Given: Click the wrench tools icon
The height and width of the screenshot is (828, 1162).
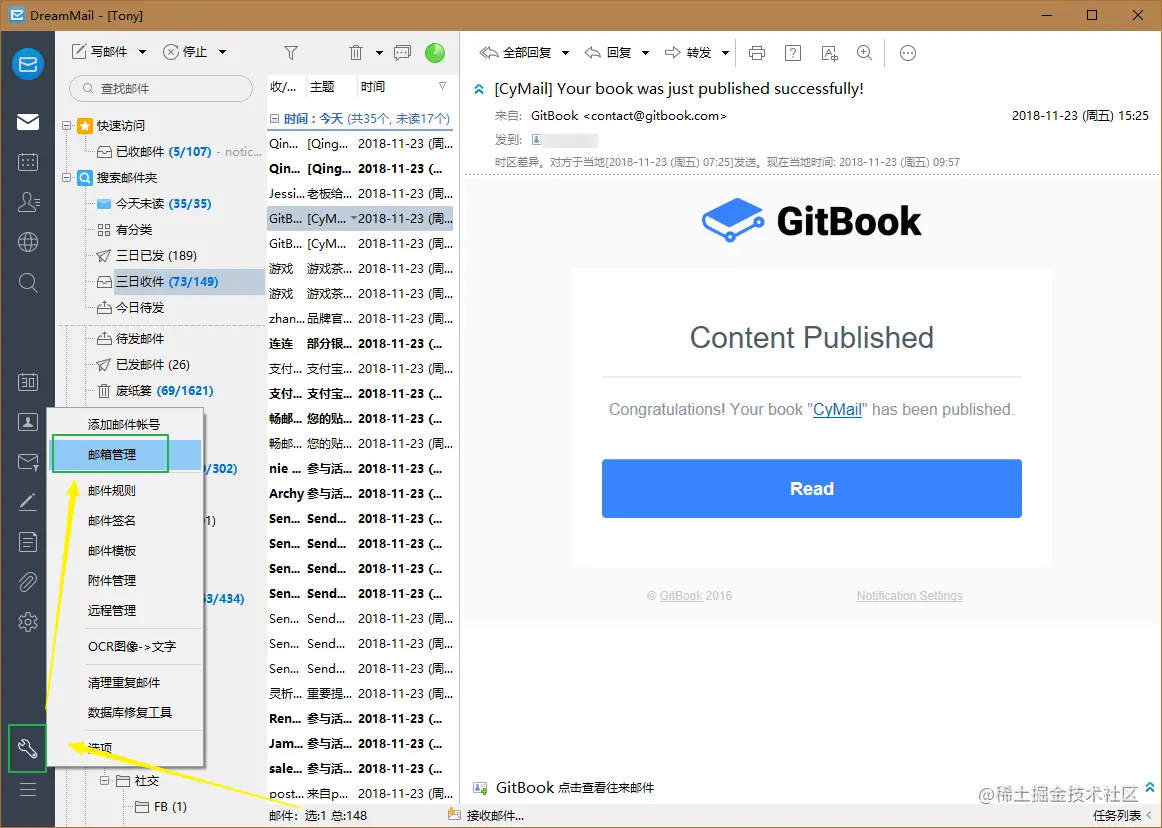Looking at the screenshot, I should [x=28, y=749].
